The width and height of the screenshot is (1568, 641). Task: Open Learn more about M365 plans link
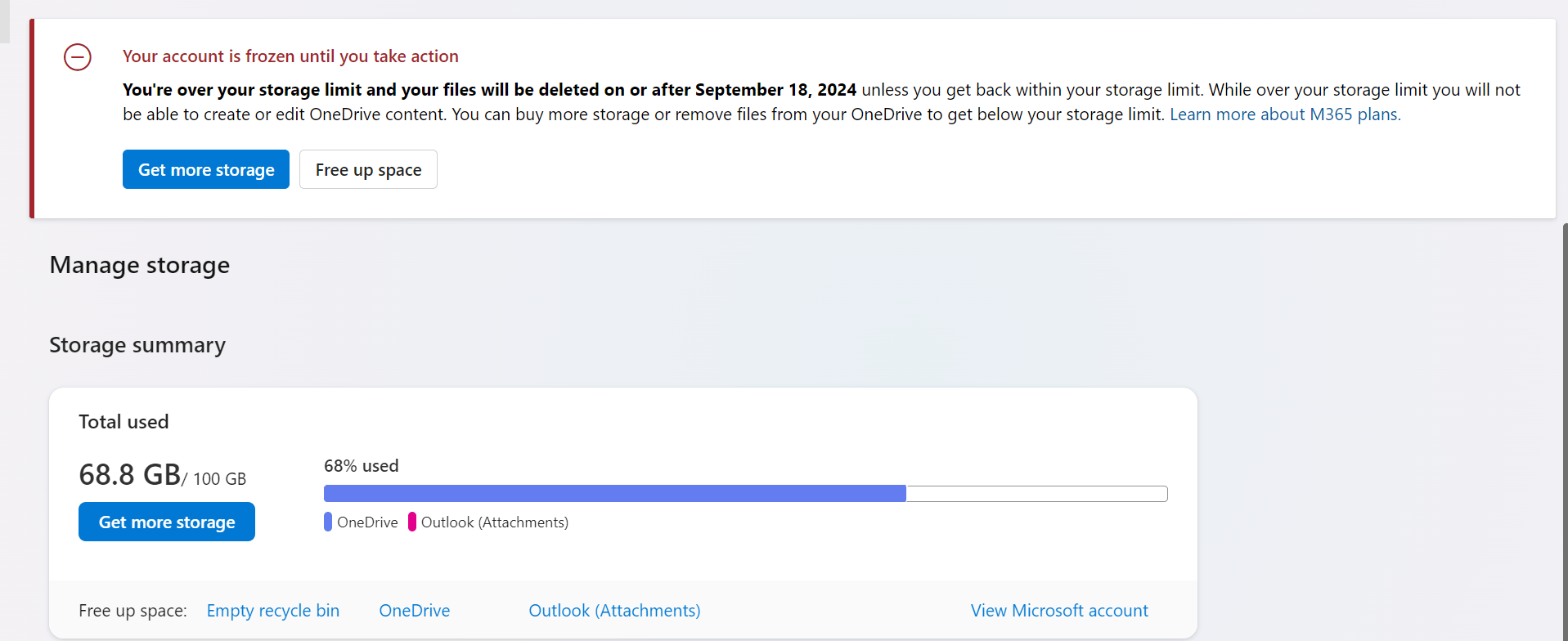[1285, 114]
